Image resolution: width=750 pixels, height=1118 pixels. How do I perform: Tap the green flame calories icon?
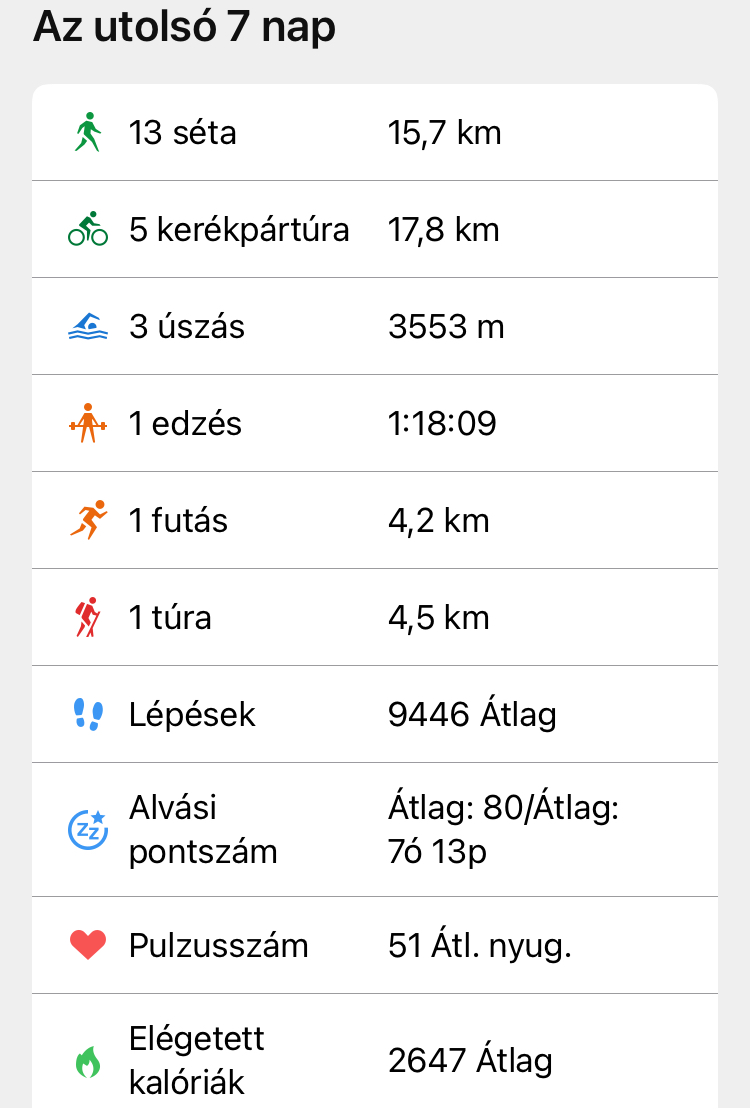click(88, 1060)
